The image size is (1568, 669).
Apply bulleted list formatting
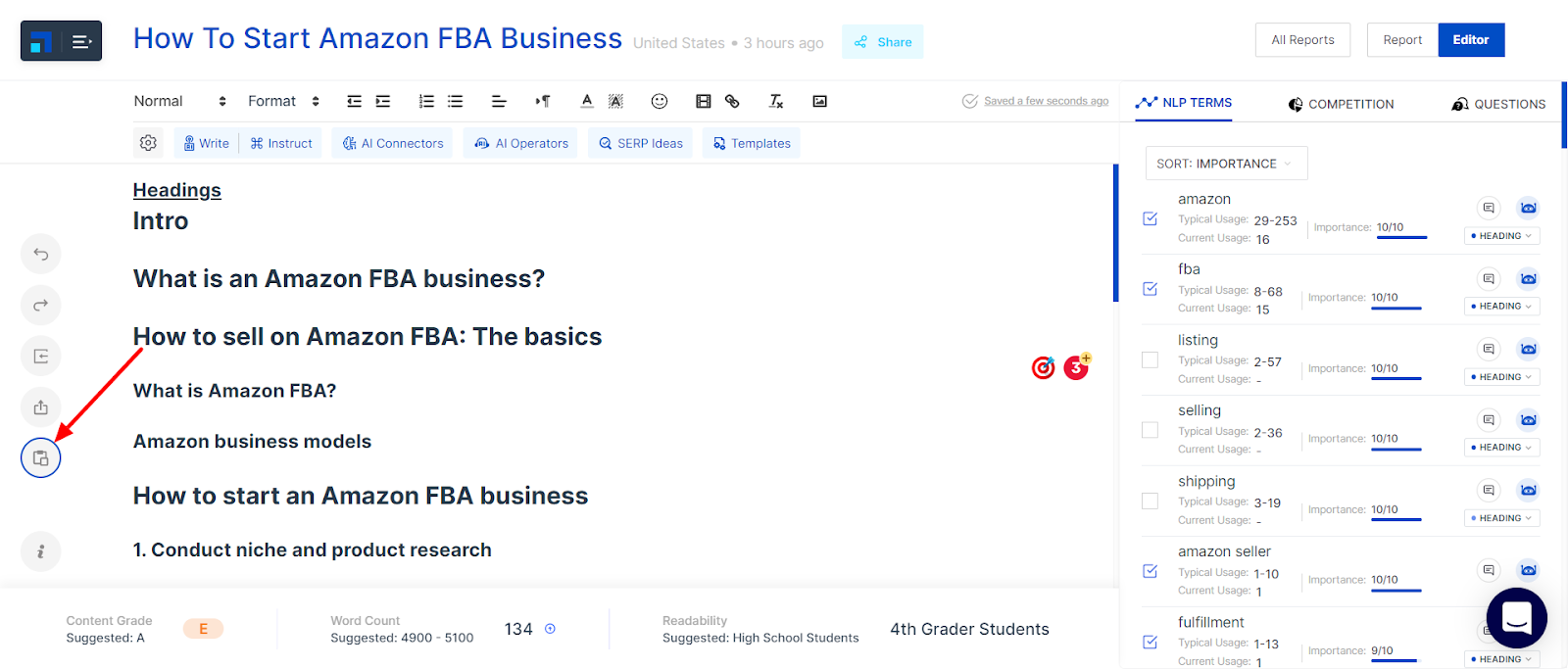coord(456,101)
